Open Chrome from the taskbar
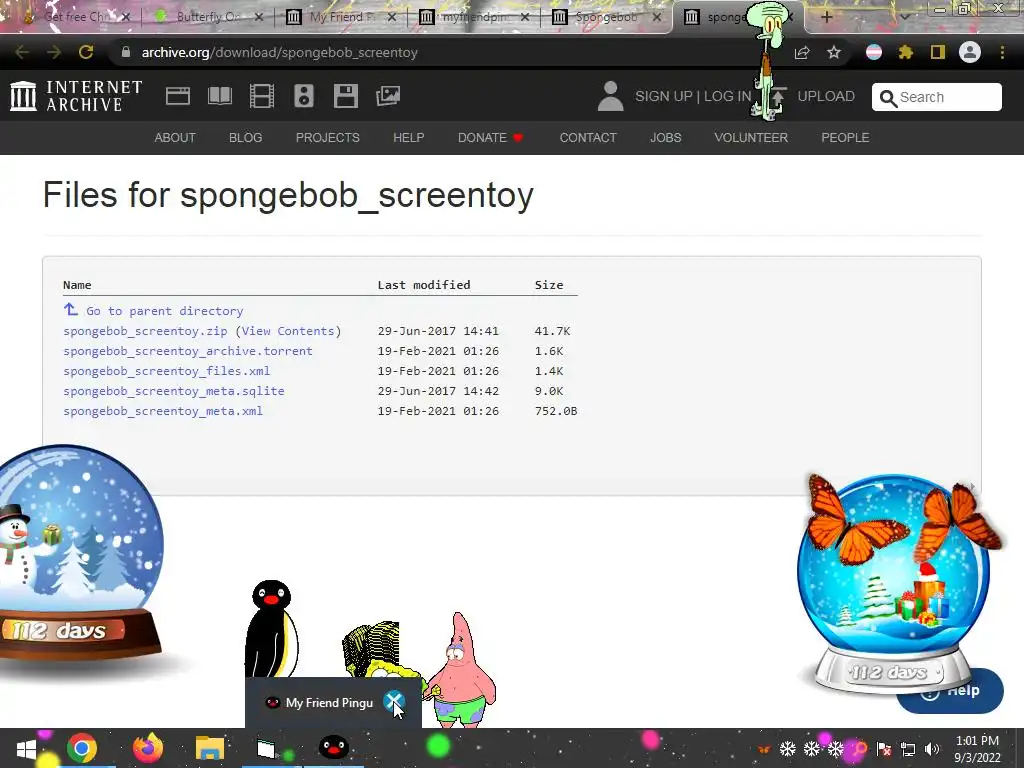Image resolution: width=1024 pixels, height=768 pixels. coord(82,748)
